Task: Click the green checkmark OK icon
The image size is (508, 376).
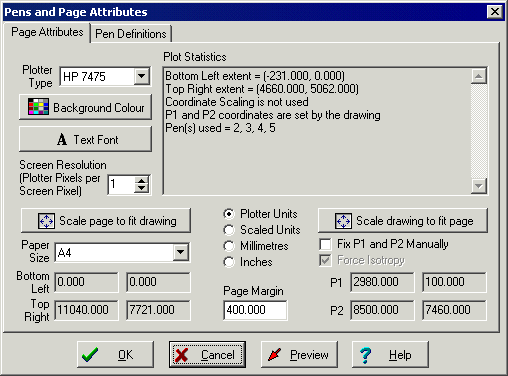Action: [90, 355]
